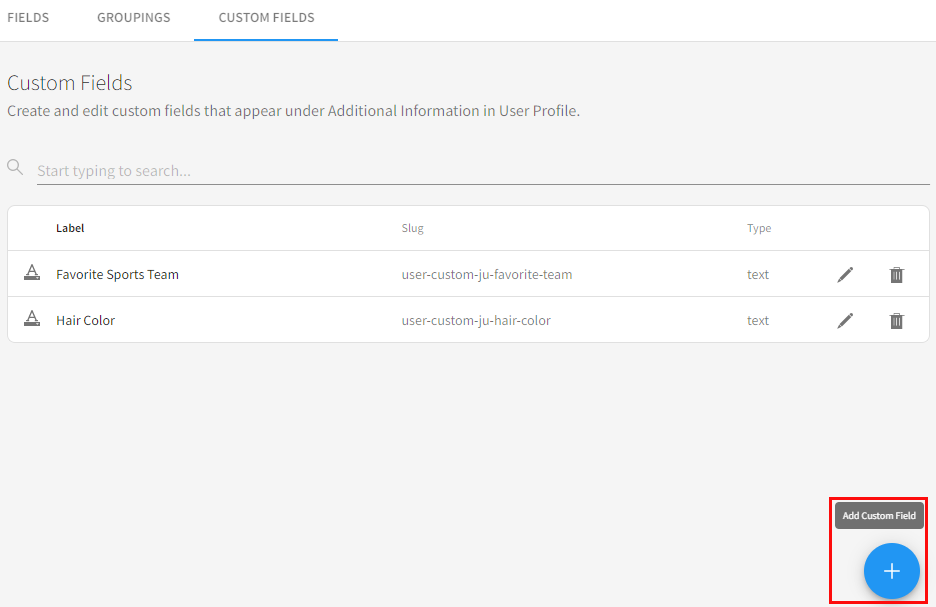This screenshot has width=936, height=607.
Task: Select the Hair Color label
Action: click(x=85, y=321)
